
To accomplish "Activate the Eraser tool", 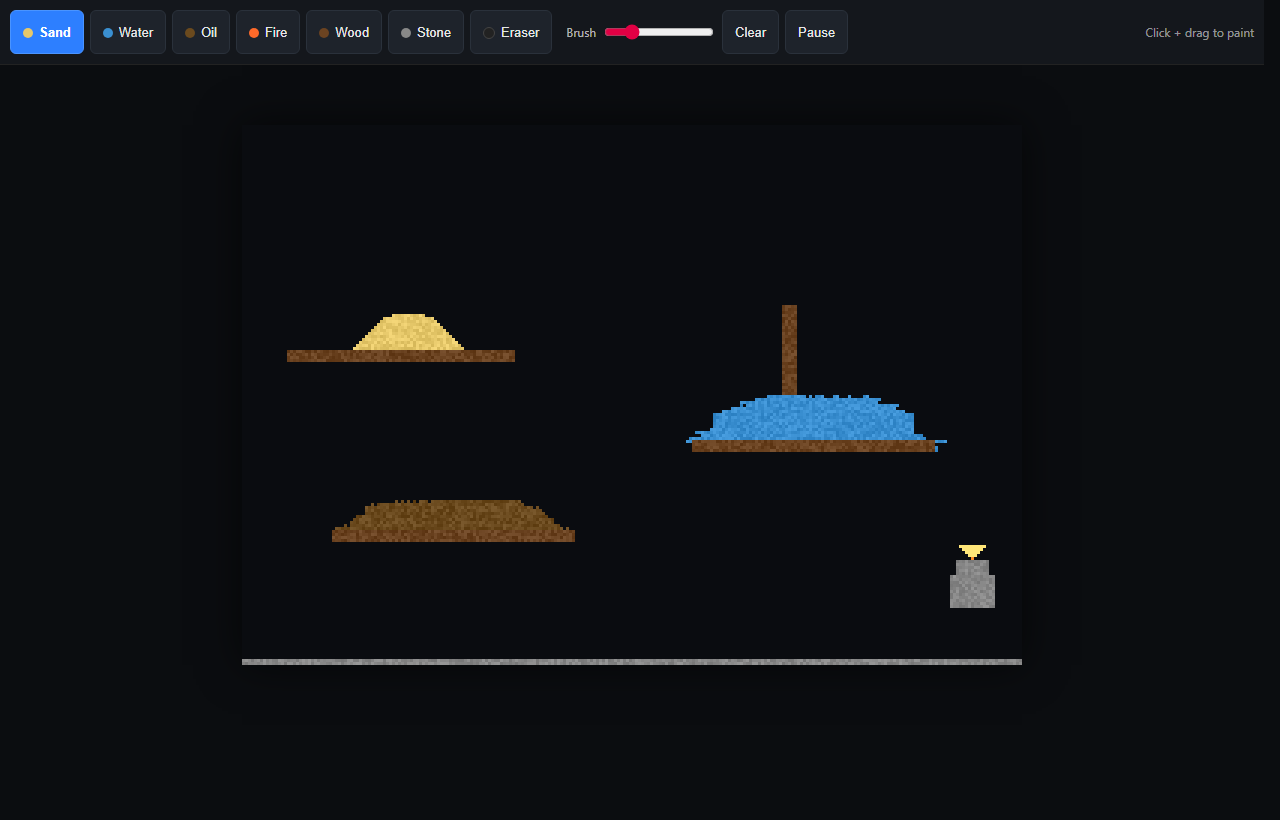I will [x=511, y=32].
